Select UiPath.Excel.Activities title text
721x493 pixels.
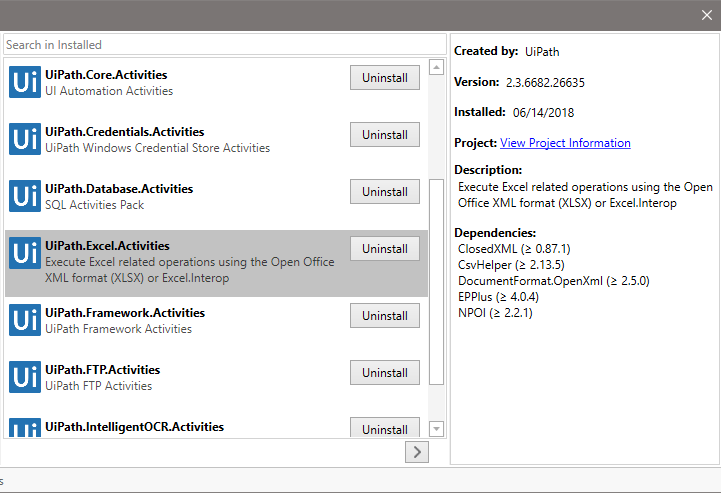pyautogui.click(x=107, y=246)
